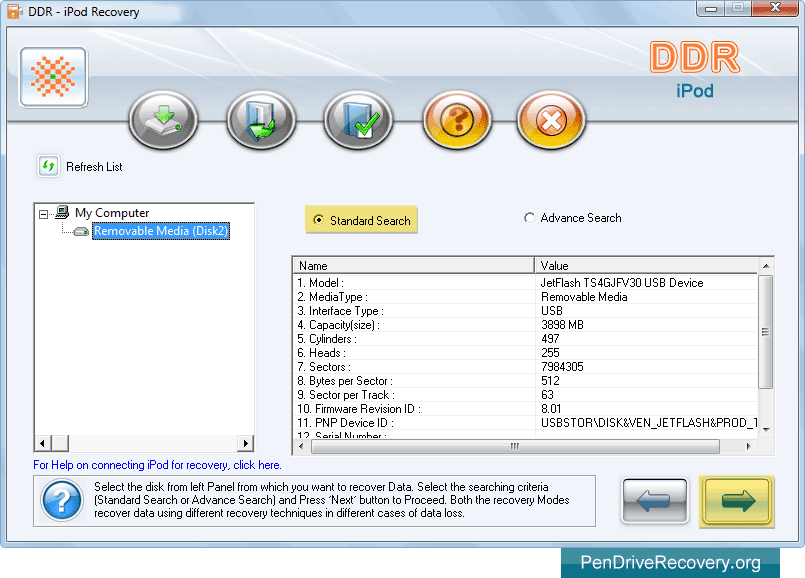805x578 pixels.
Task: Click the '7984305' sectors value
Action: click(562, 367)
